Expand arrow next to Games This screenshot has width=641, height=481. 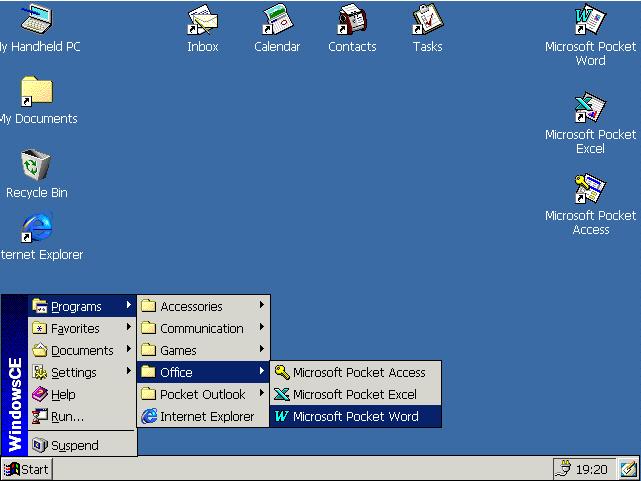point(262,349)
